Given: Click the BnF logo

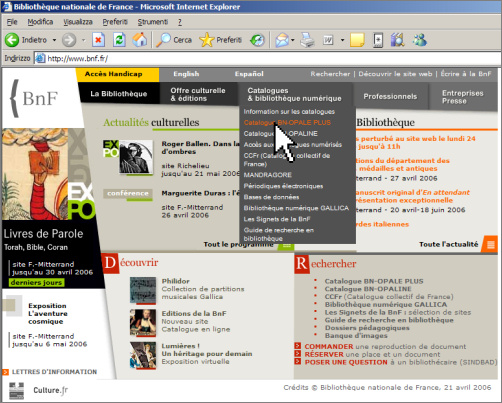Looking at the screenshot, I should pos(35,98).
